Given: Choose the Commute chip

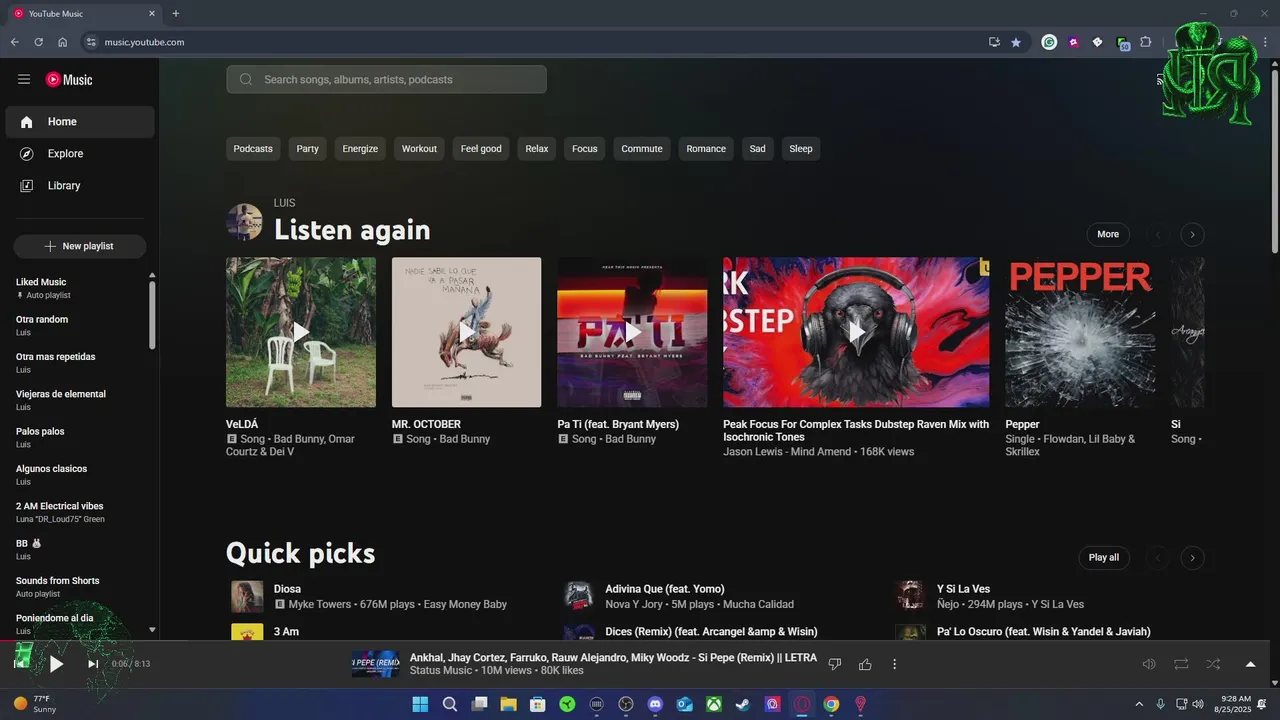Looking at the screenshot, I should (x=642, y=149).
